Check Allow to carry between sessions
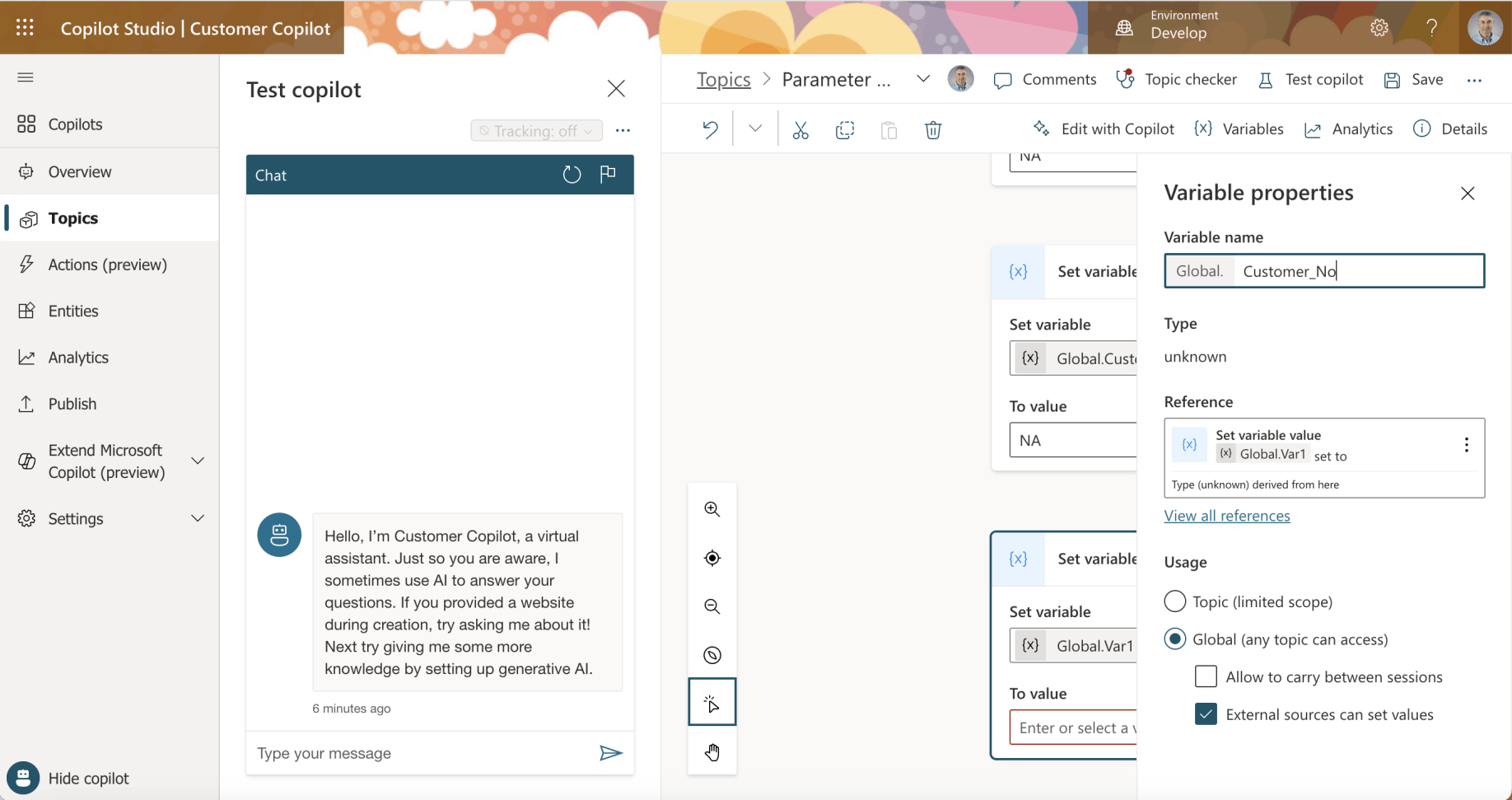Screen dimensions: 1512x800 click(1206, 676)
